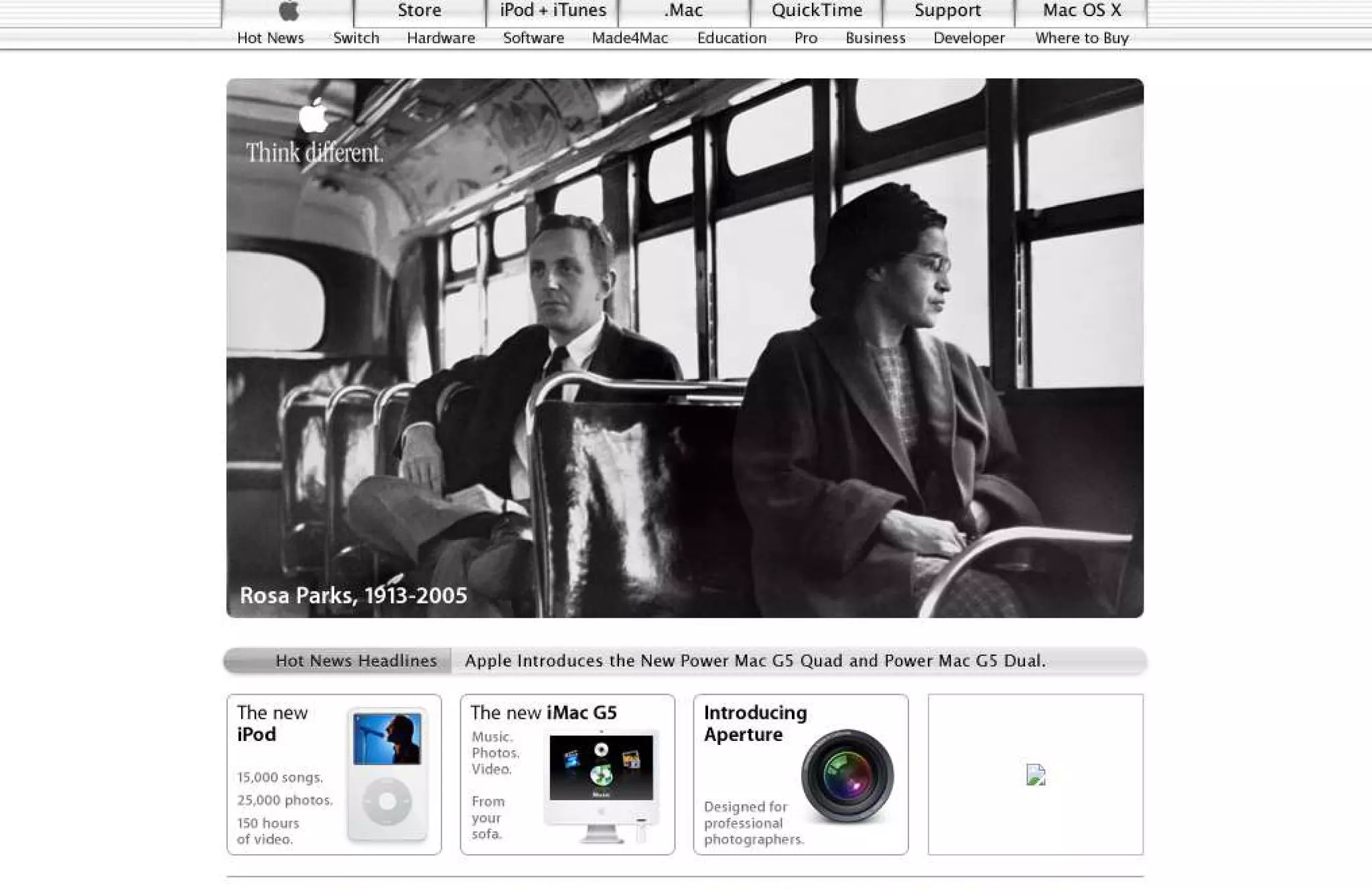
Task: Go to the Support tab
Action: (x=948, y=11)
